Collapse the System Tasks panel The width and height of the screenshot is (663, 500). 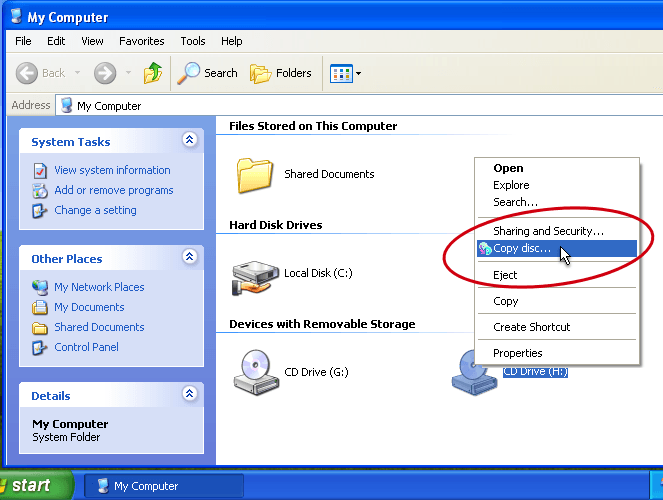[x=189, y=141]
